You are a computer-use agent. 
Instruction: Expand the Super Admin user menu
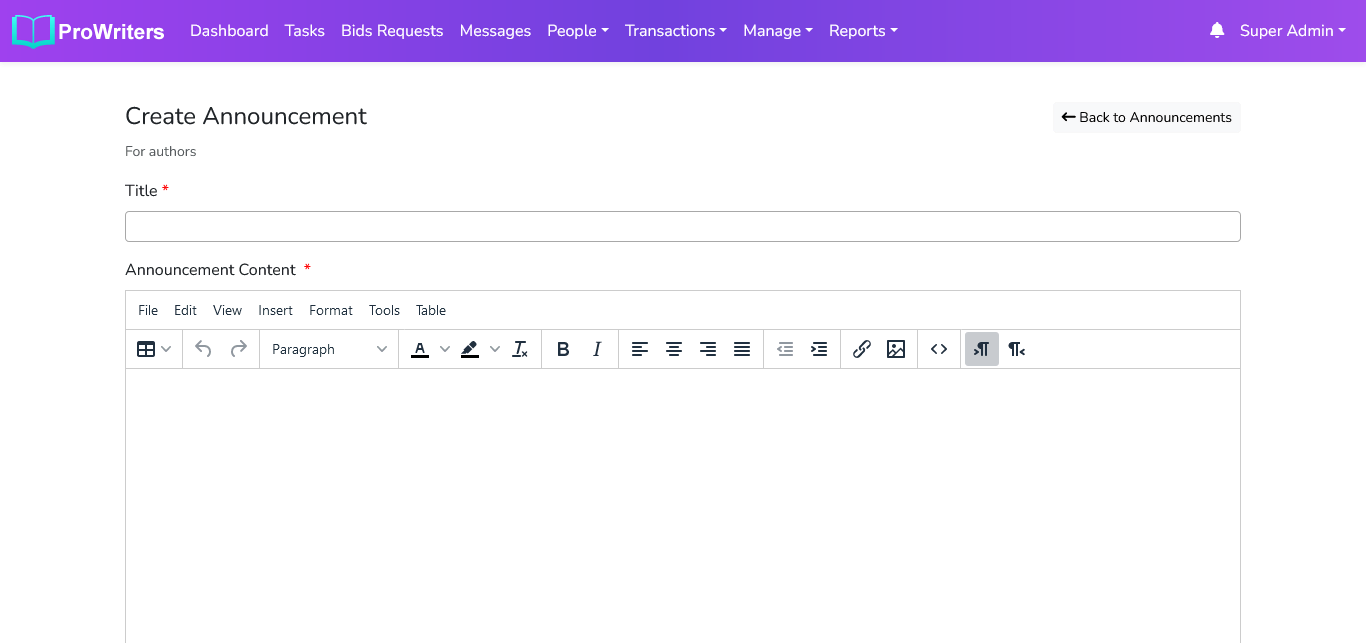(x=1292, y=31)
